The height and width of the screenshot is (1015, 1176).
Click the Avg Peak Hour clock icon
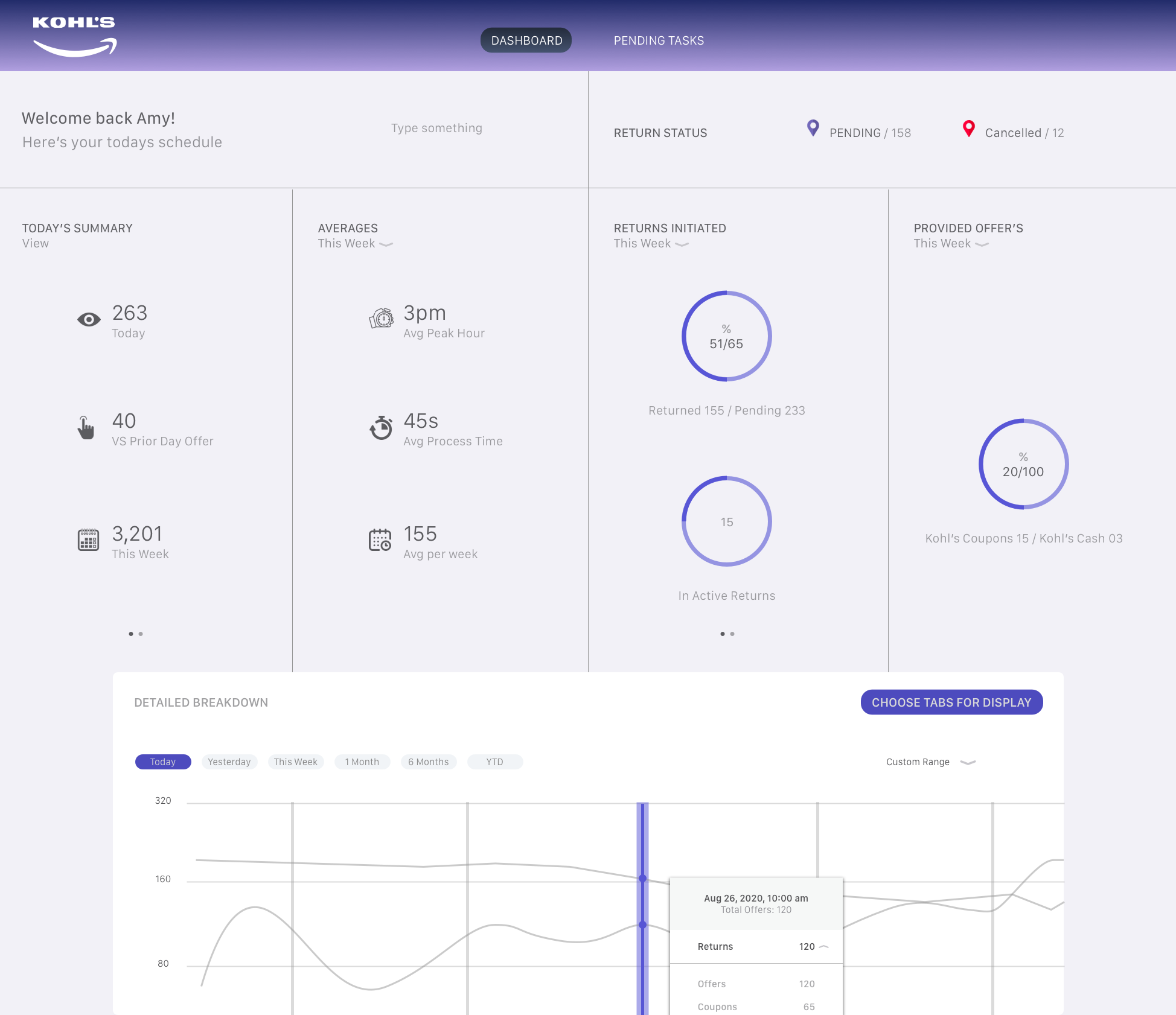click(381, 318)
